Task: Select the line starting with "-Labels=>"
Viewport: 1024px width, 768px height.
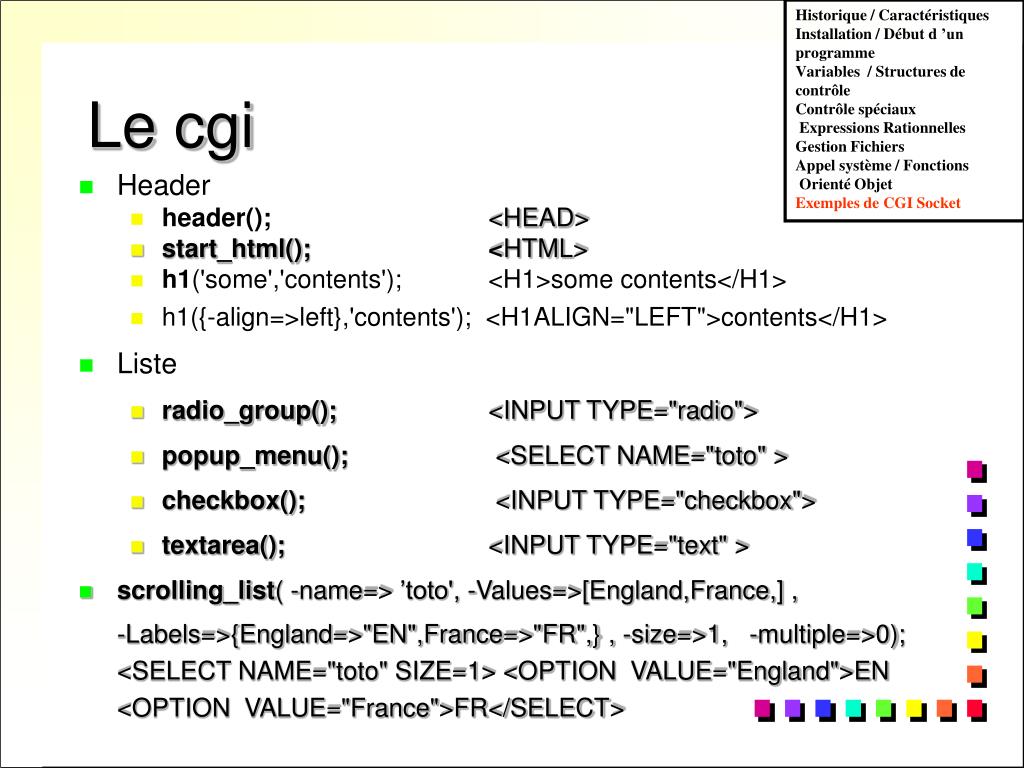Action: [511, 635]
